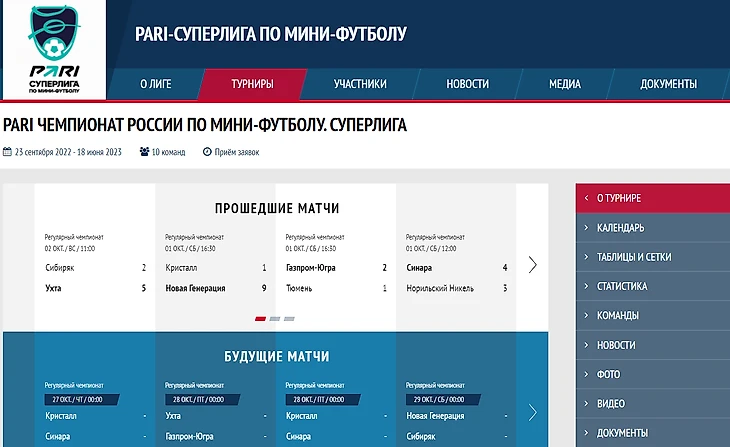Screen dimensions: 730x447
Task: Click the 'PARI-СУПЕРЛИГА ПО МИНИ-ФУТБОЛУ' header title
Action: [x=271, y=34]
